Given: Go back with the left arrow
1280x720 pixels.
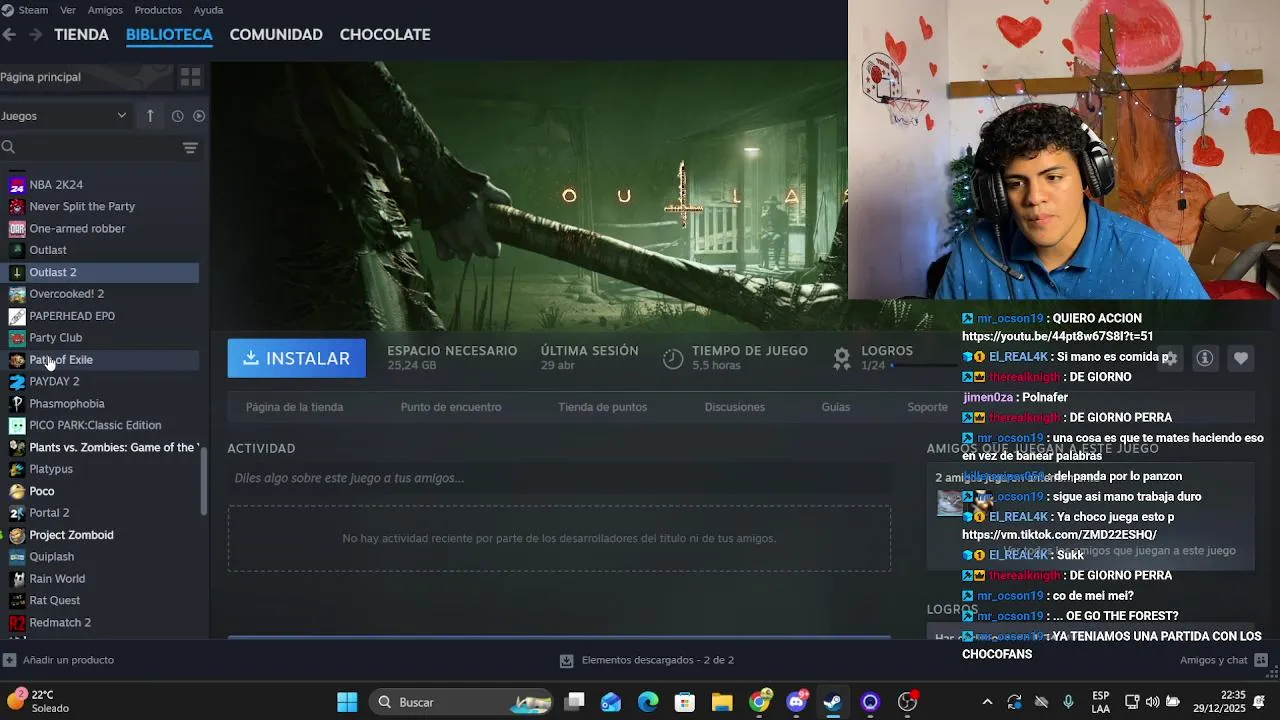Looking at the screenshot, I should point(9,34).
